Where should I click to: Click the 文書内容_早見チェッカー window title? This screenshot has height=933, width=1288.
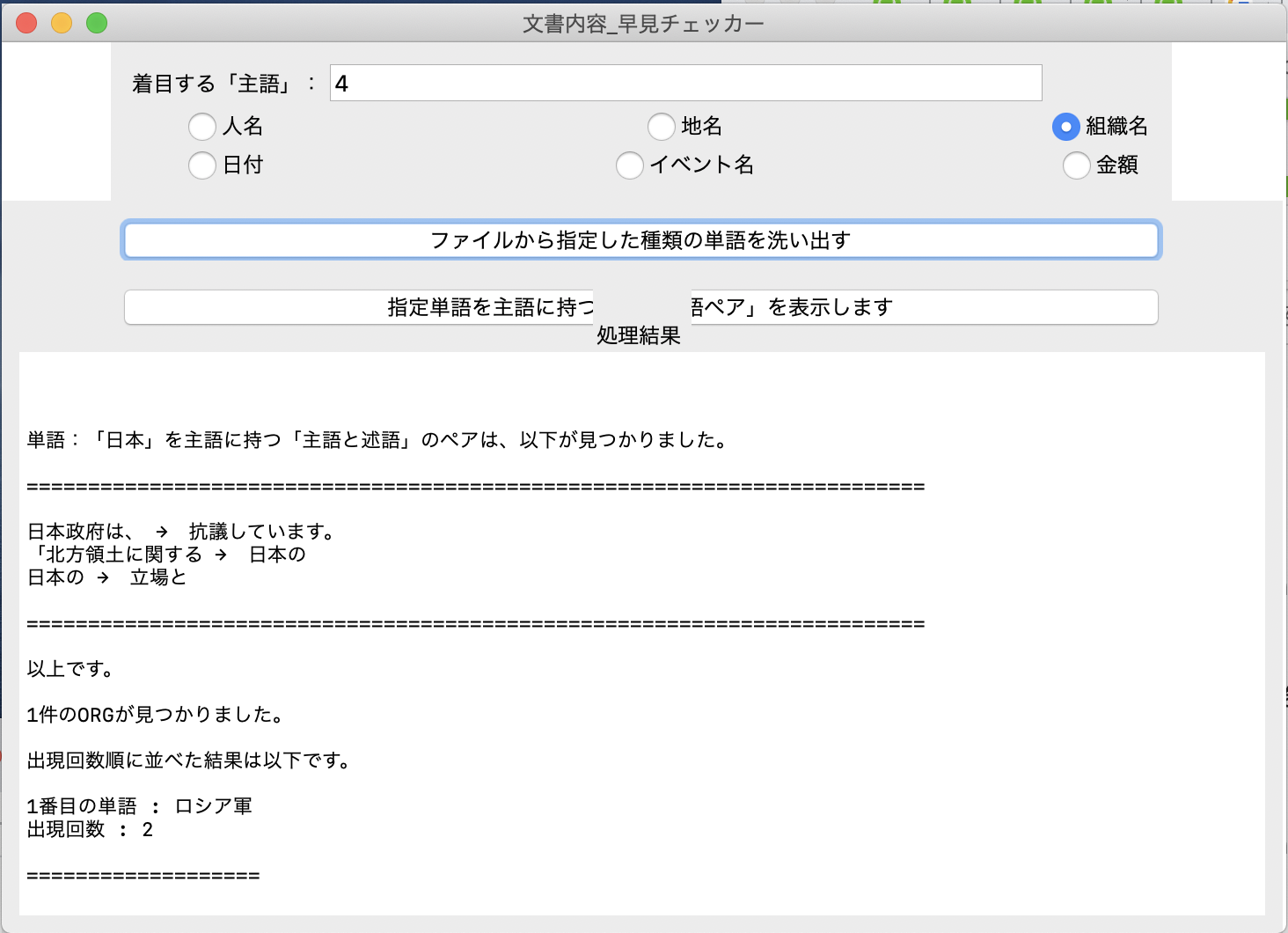(641, 23)
